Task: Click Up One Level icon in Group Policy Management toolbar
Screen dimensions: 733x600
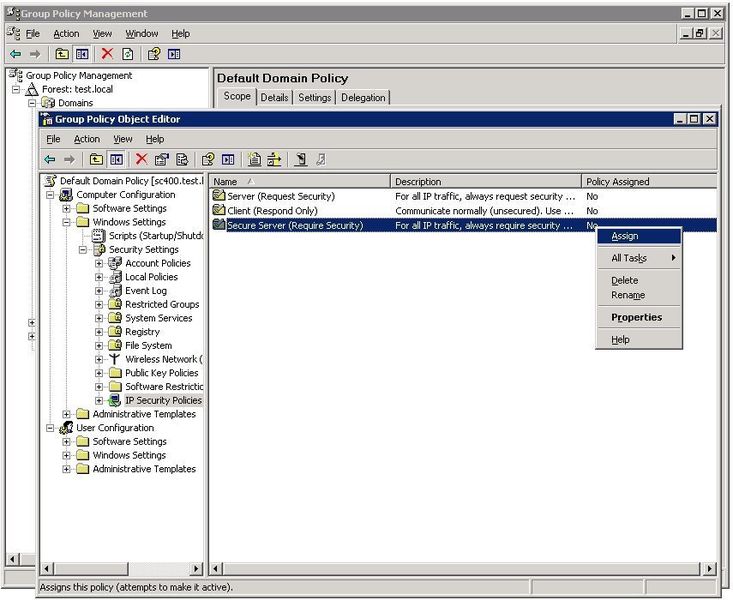Action: point(62,54)
